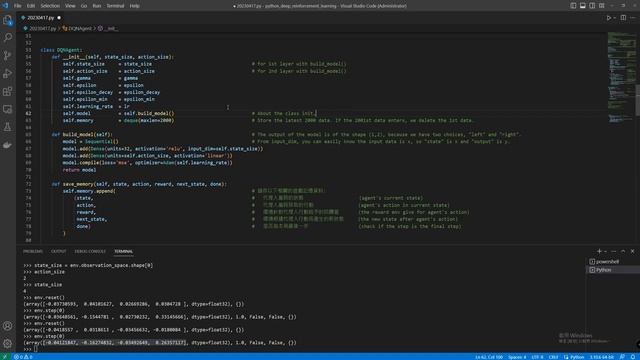This screenshot has width=640, height=360.
Task: Open the Source Control view
Action: click(x=8, y=56)
